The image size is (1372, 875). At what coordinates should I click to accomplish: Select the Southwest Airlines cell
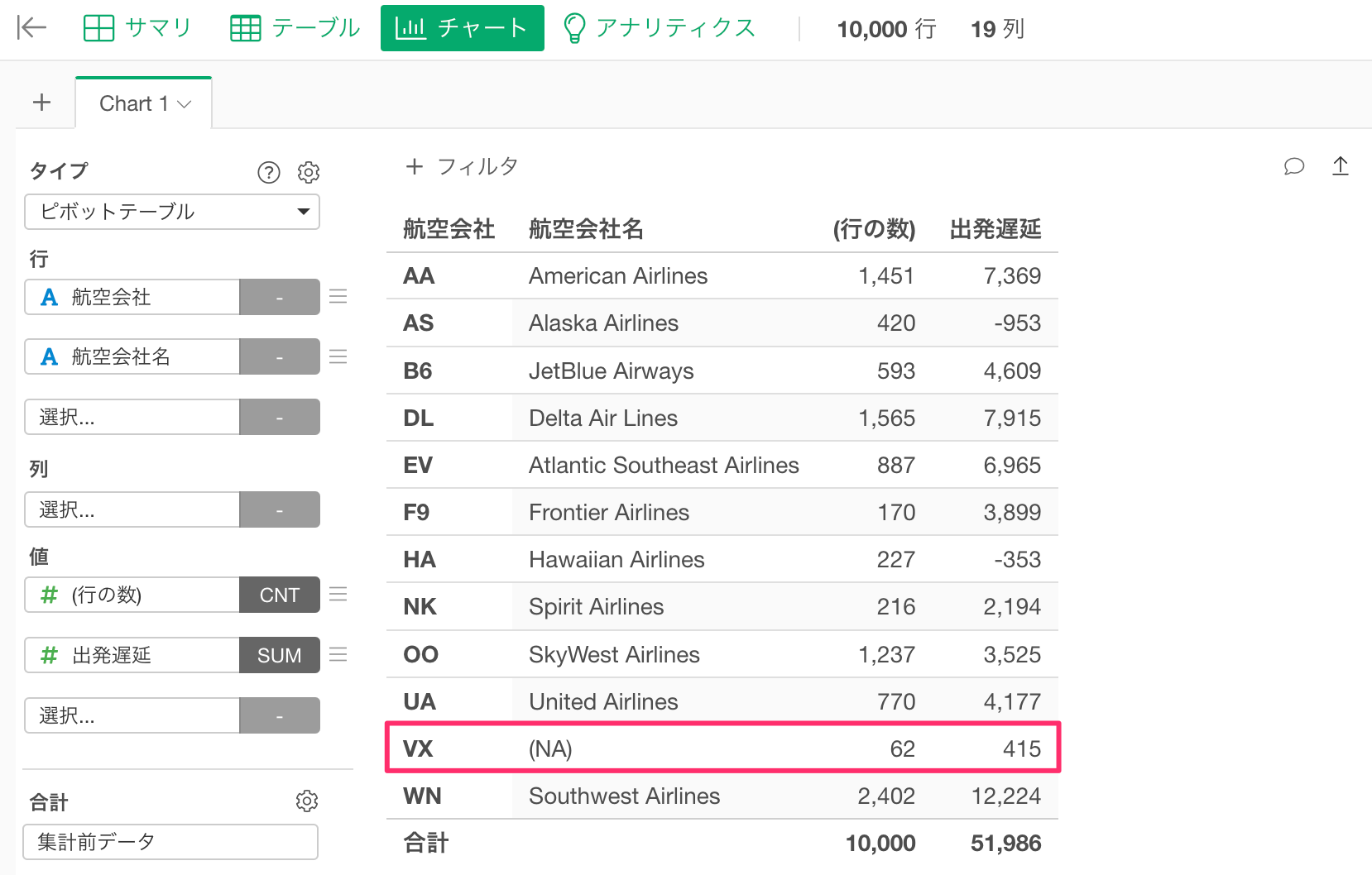point(624,796)
